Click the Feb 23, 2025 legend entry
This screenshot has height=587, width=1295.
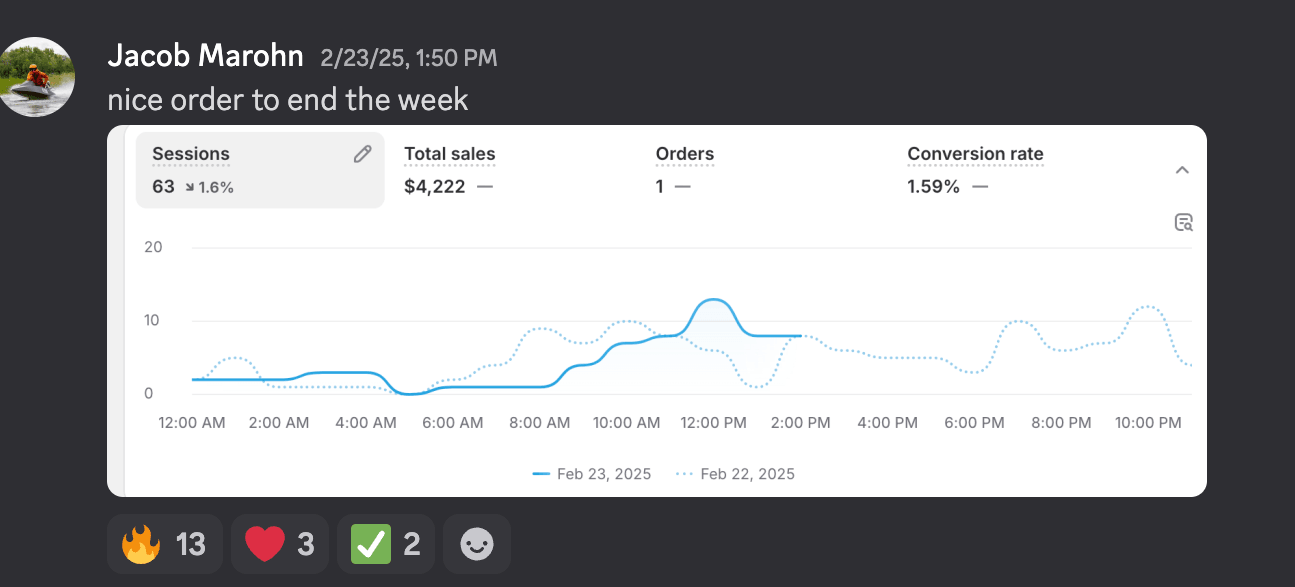[x=592, y=474]
